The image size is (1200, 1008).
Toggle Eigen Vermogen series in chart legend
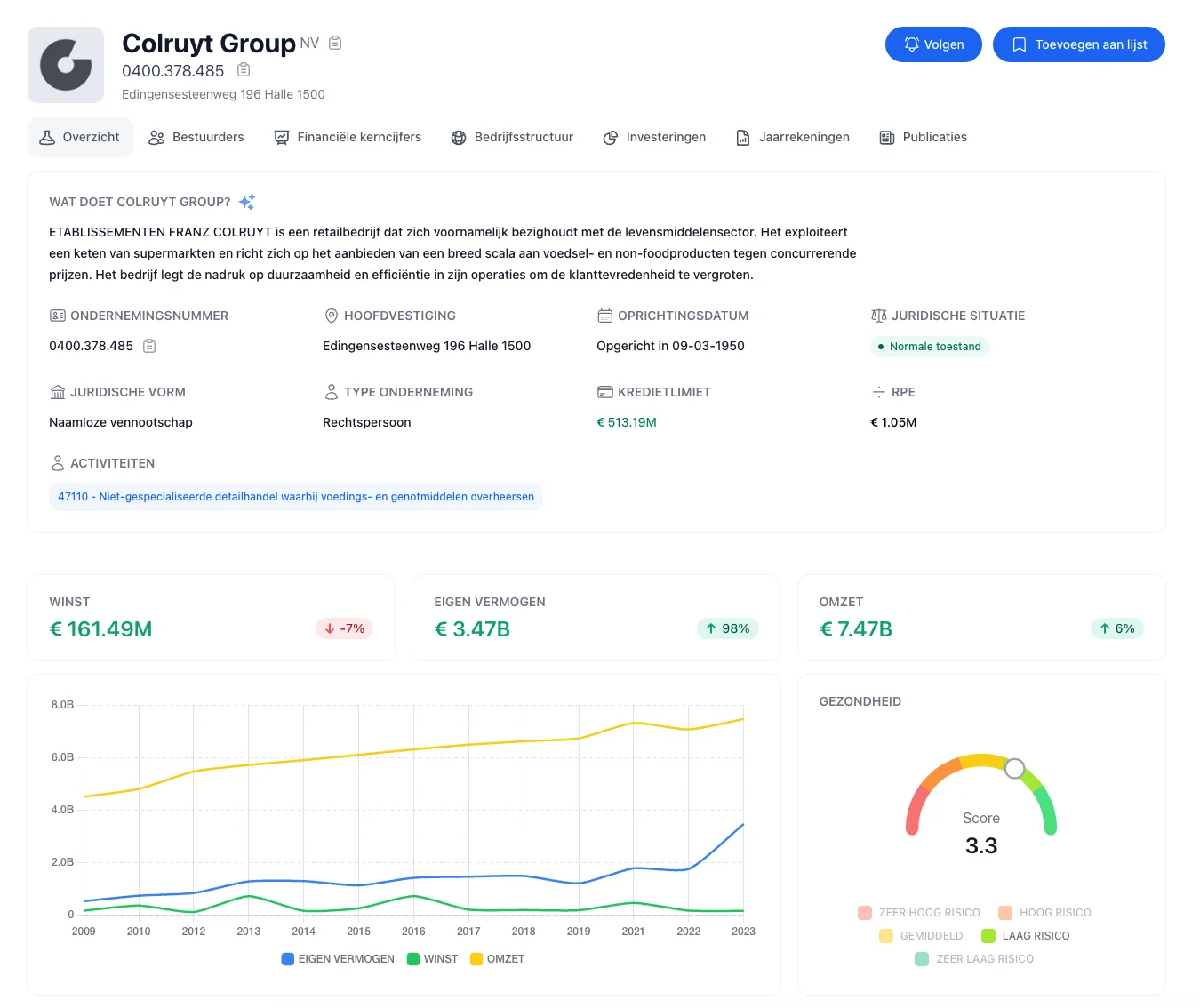coord(338,959)
